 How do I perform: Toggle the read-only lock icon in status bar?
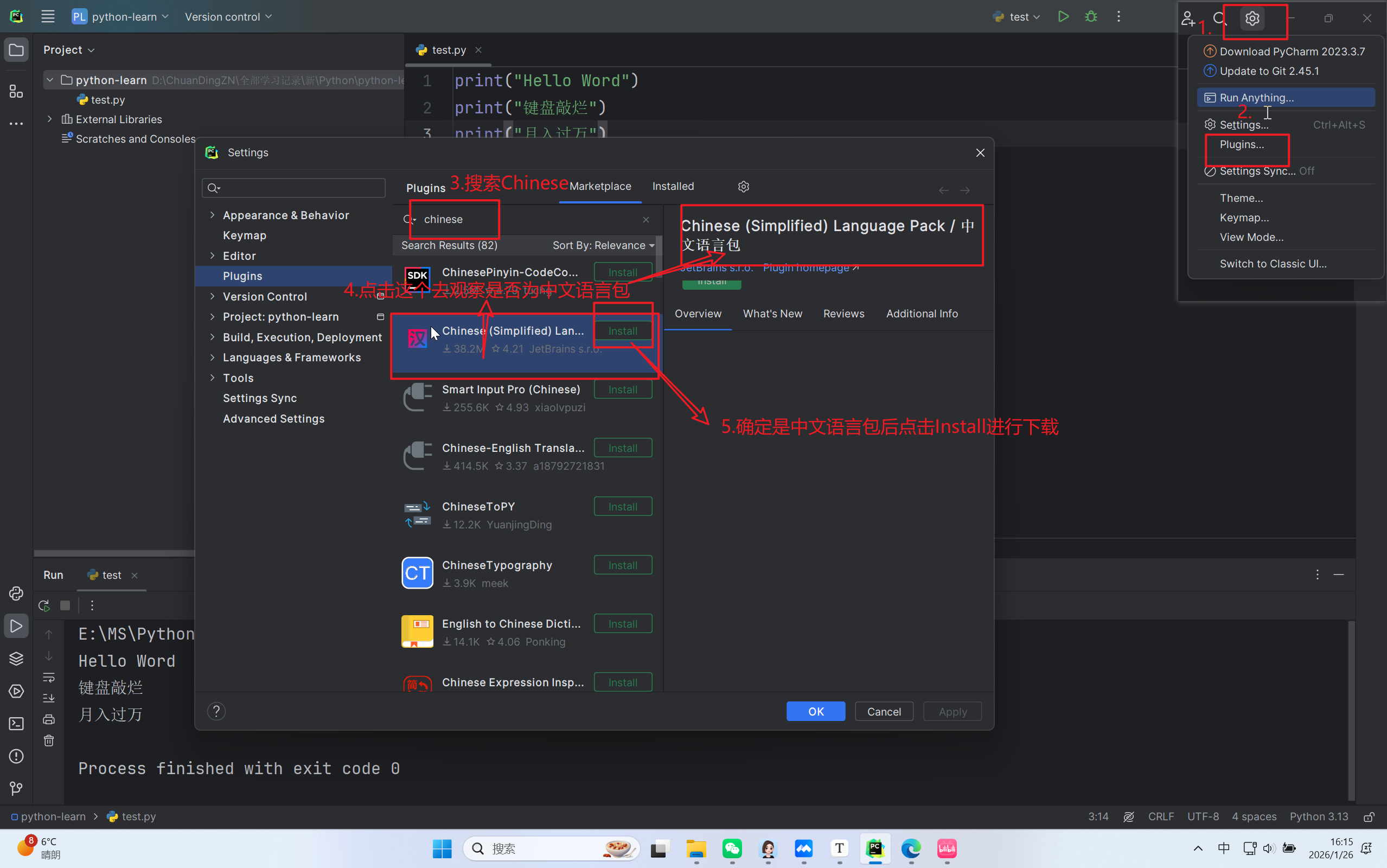click(x=1368, y=816)
